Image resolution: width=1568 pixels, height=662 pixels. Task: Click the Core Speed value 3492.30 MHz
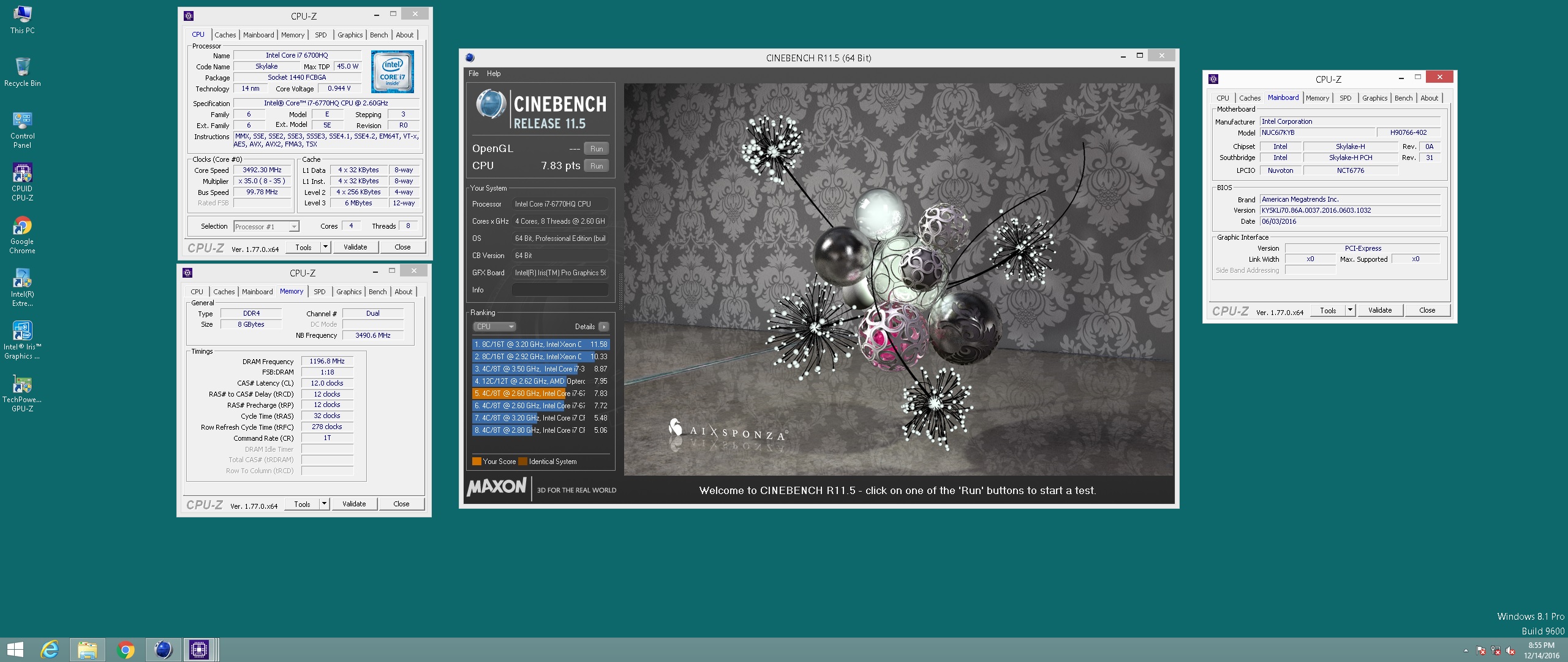pyautogui.click(x=262, y=170)
